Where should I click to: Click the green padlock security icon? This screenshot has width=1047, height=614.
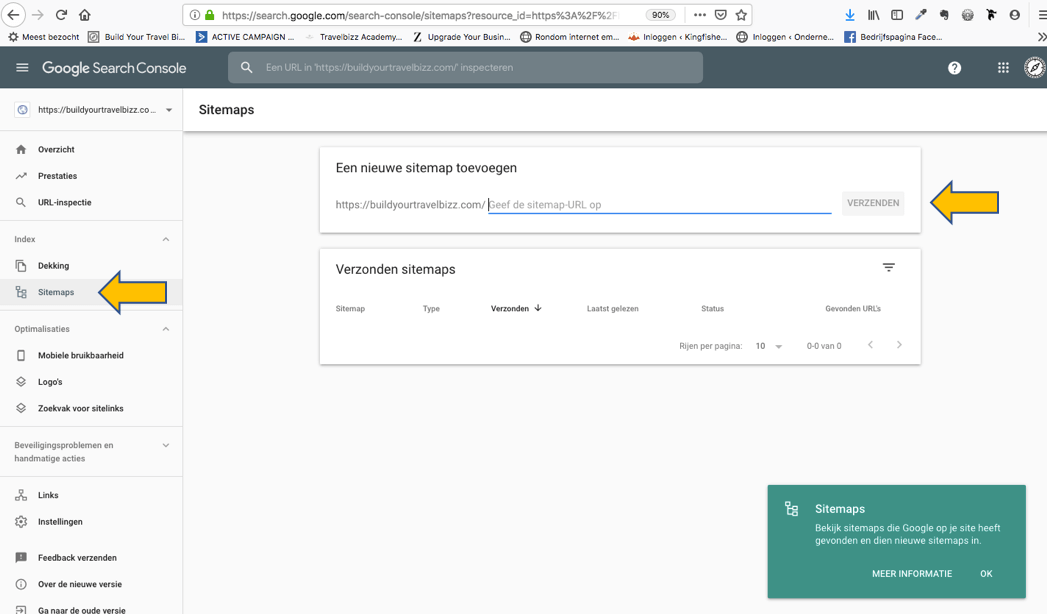[x=210, y=15]
